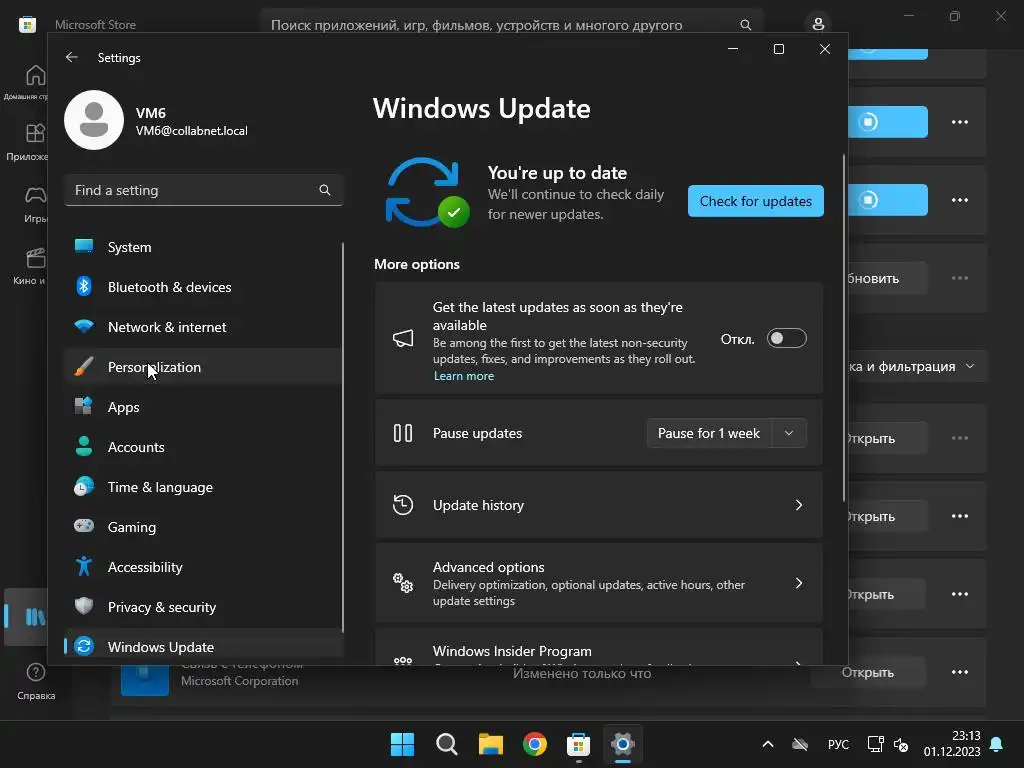Click the VM6 user avatar picture
This screenshot has height=768, width=1024.
[x=94, y=120]
